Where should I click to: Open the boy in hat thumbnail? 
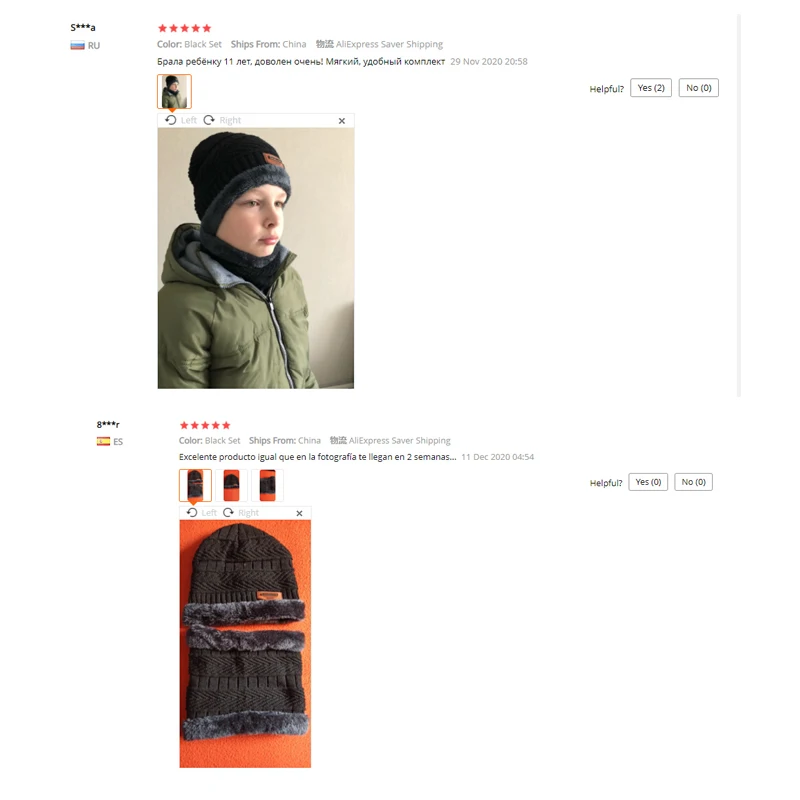pyautogui.click(x=174, y=91)
